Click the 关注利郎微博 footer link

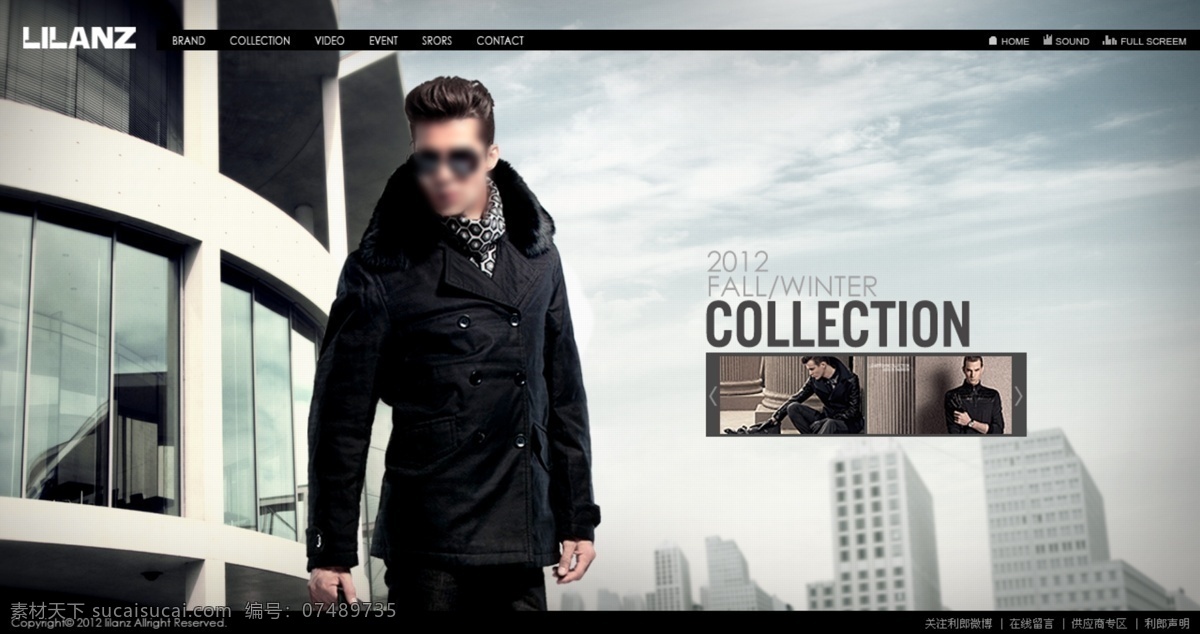[x=958, y=624]
